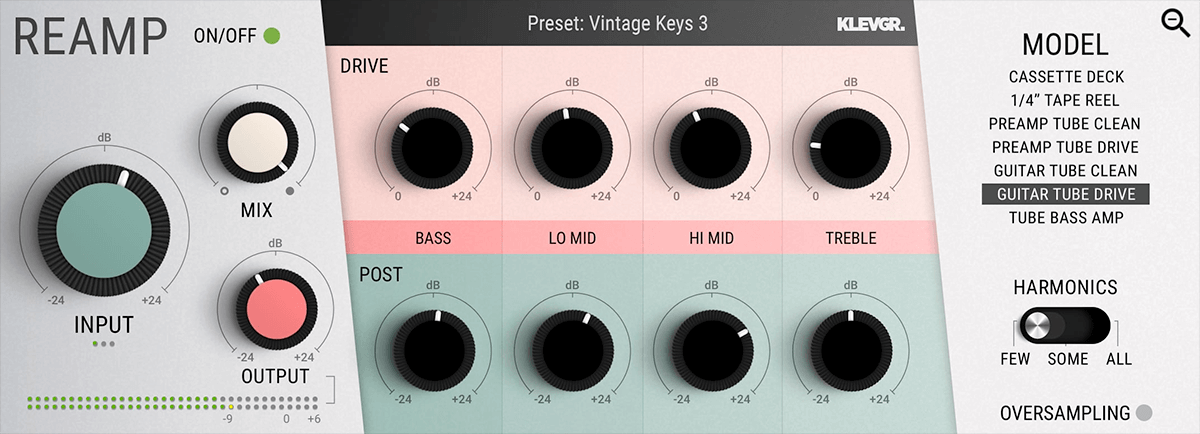1200x434 pixels.
Task: Click the three dots below INPUT
Action: 102,344
